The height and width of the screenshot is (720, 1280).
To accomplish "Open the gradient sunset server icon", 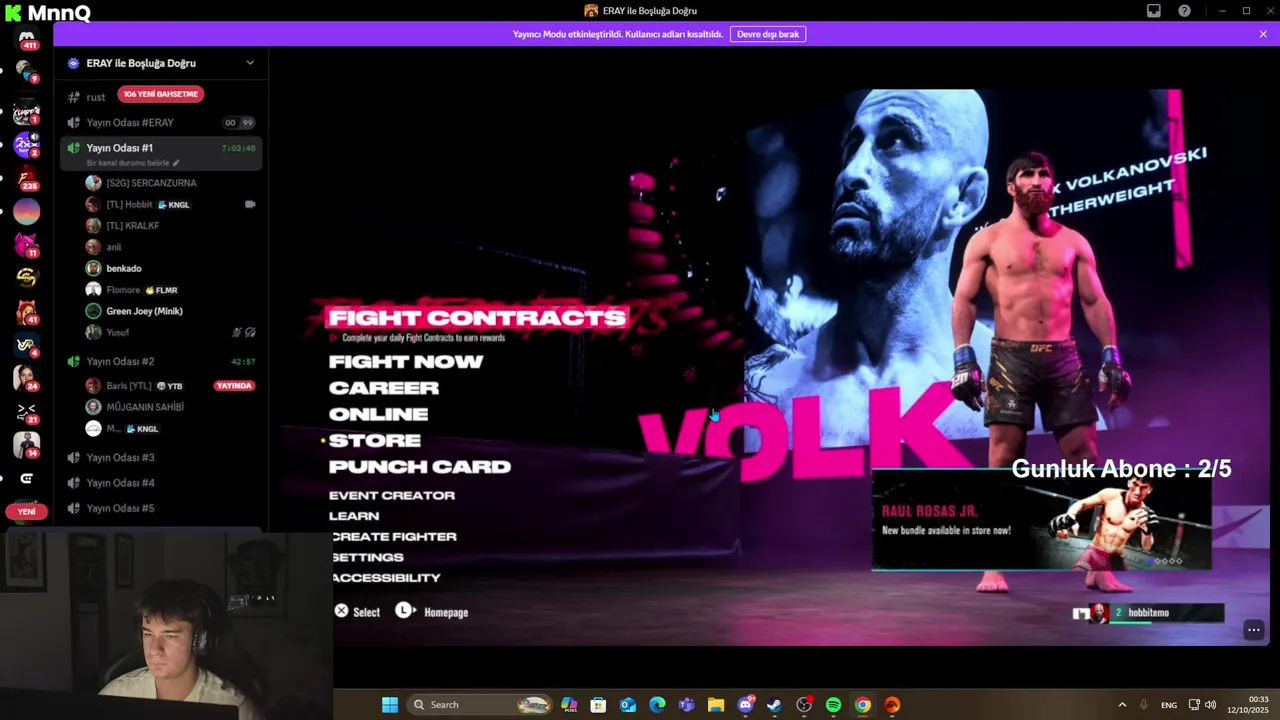I will (x=27, y=211).
